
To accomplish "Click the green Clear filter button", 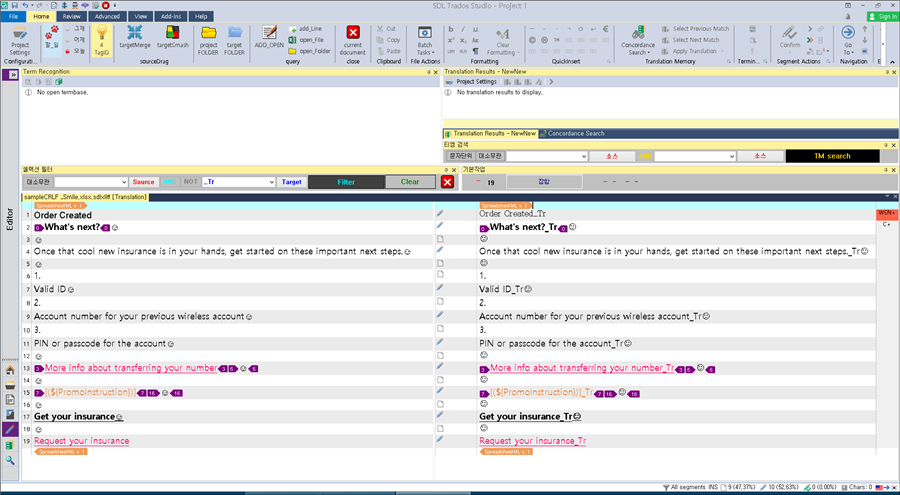I will pos(410,182).
